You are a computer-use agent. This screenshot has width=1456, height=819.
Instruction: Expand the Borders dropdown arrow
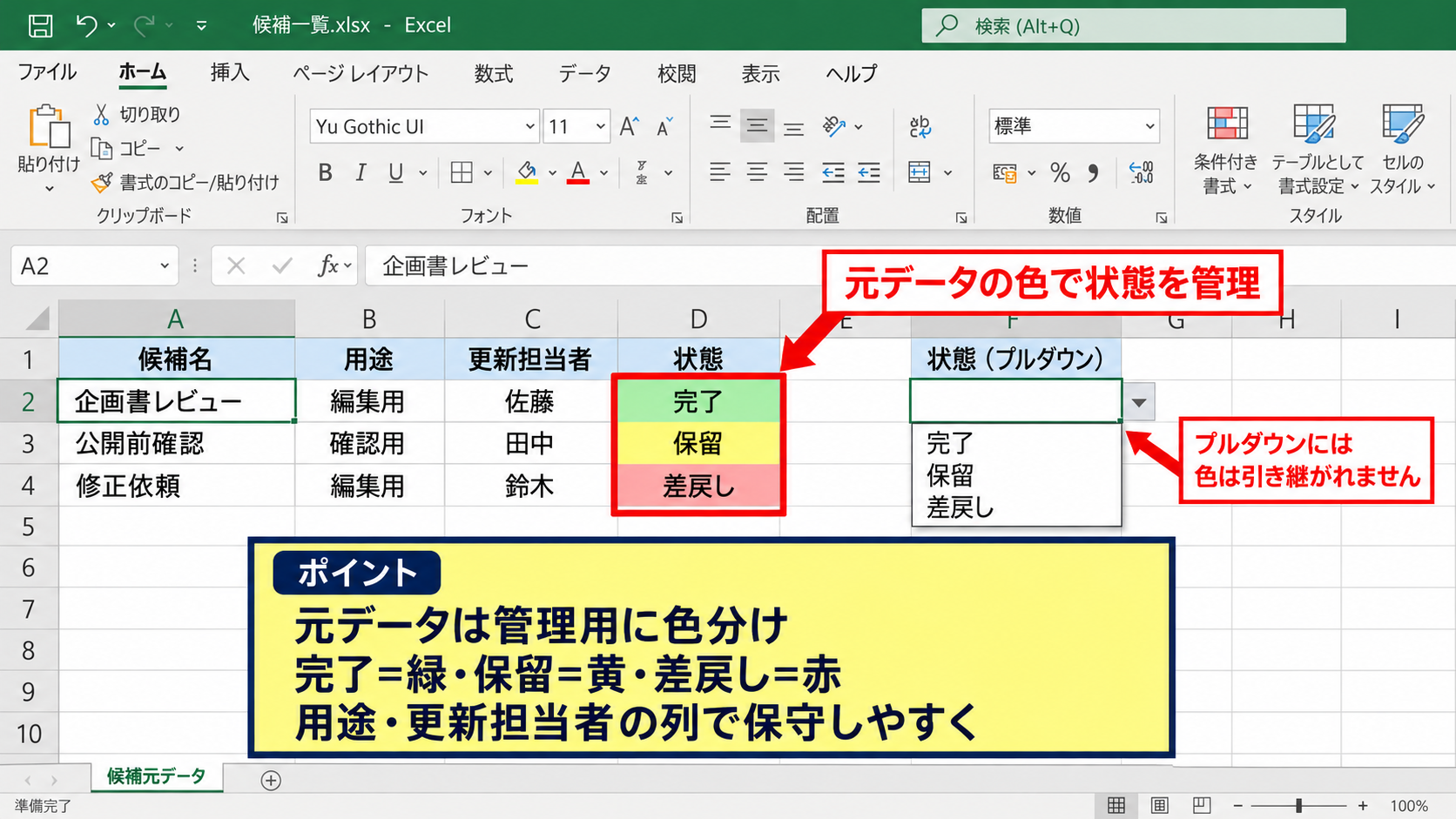click(488, 173)
